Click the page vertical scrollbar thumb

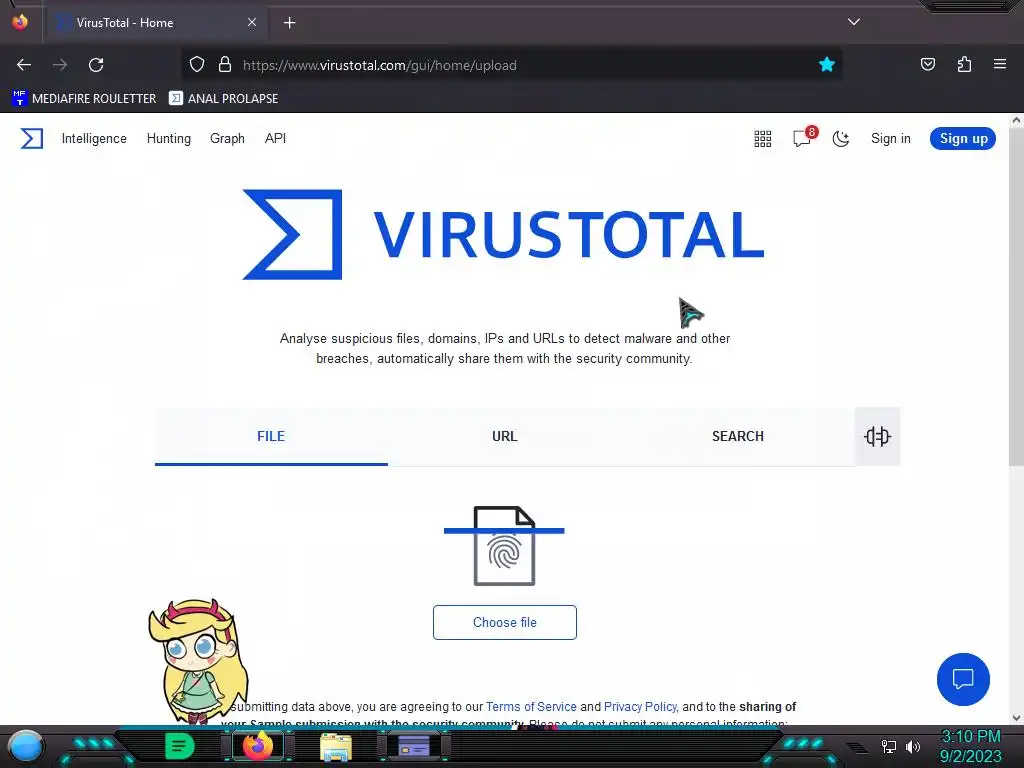coord(1016,297)
